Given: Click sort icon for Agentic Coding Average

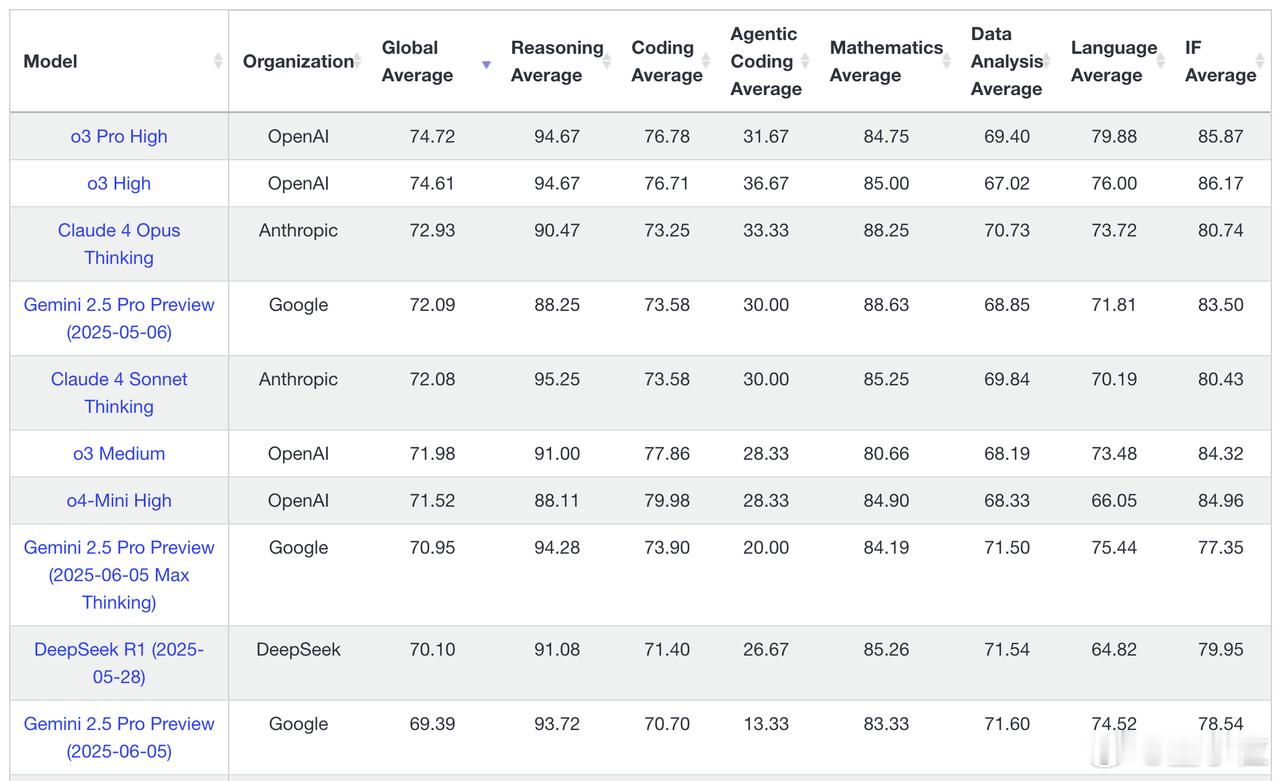Looking at the screenshot, I should click(x=807, y=61).
